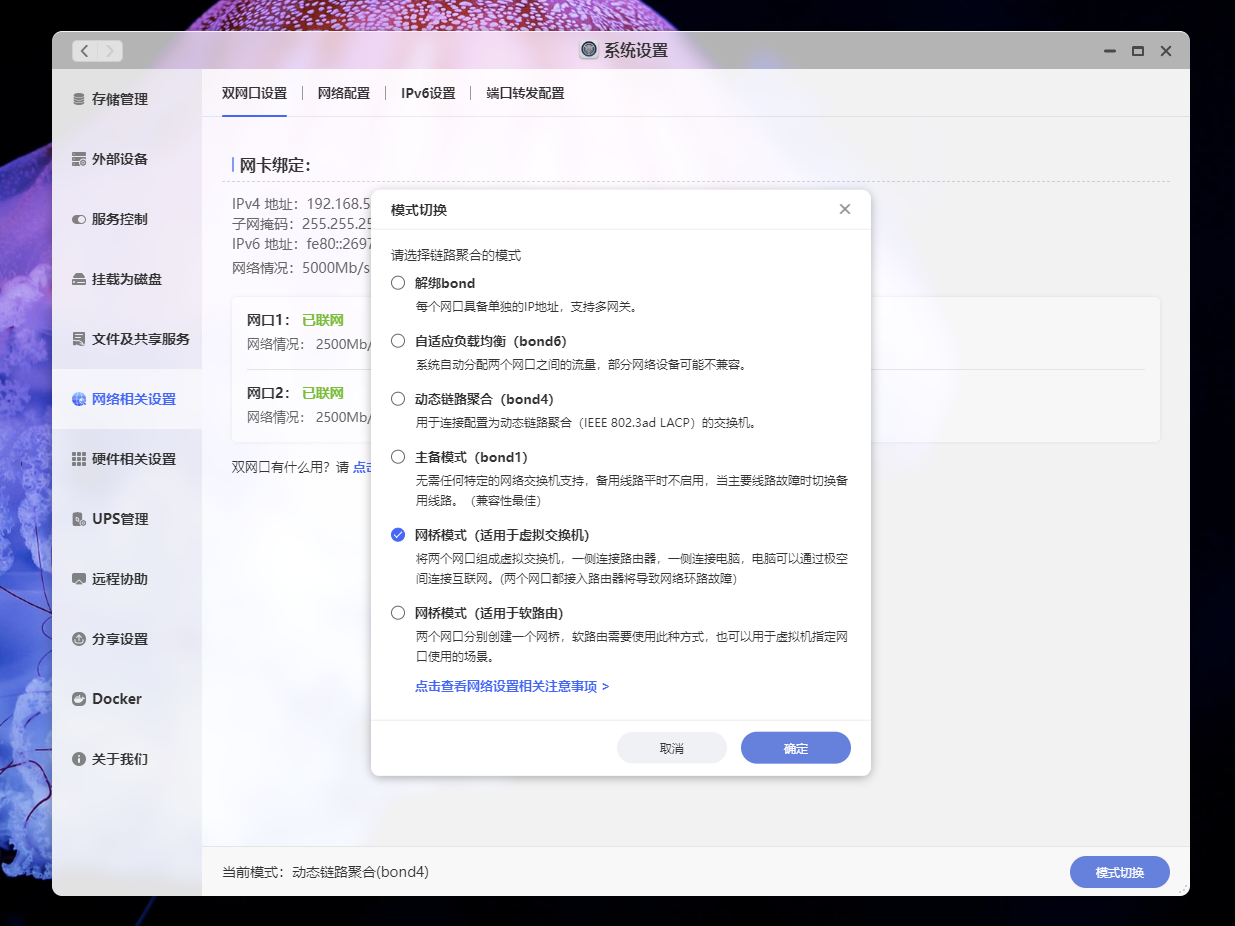
Task: Choose 自适应负载均衡 (bond6) mode
Action: pyautogui.click(x=398, y=341)
